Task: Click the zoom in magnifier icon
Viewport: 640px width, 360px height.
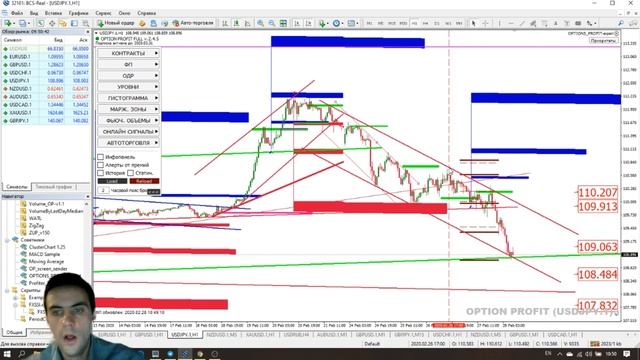Action: click(x=260, y=23)
